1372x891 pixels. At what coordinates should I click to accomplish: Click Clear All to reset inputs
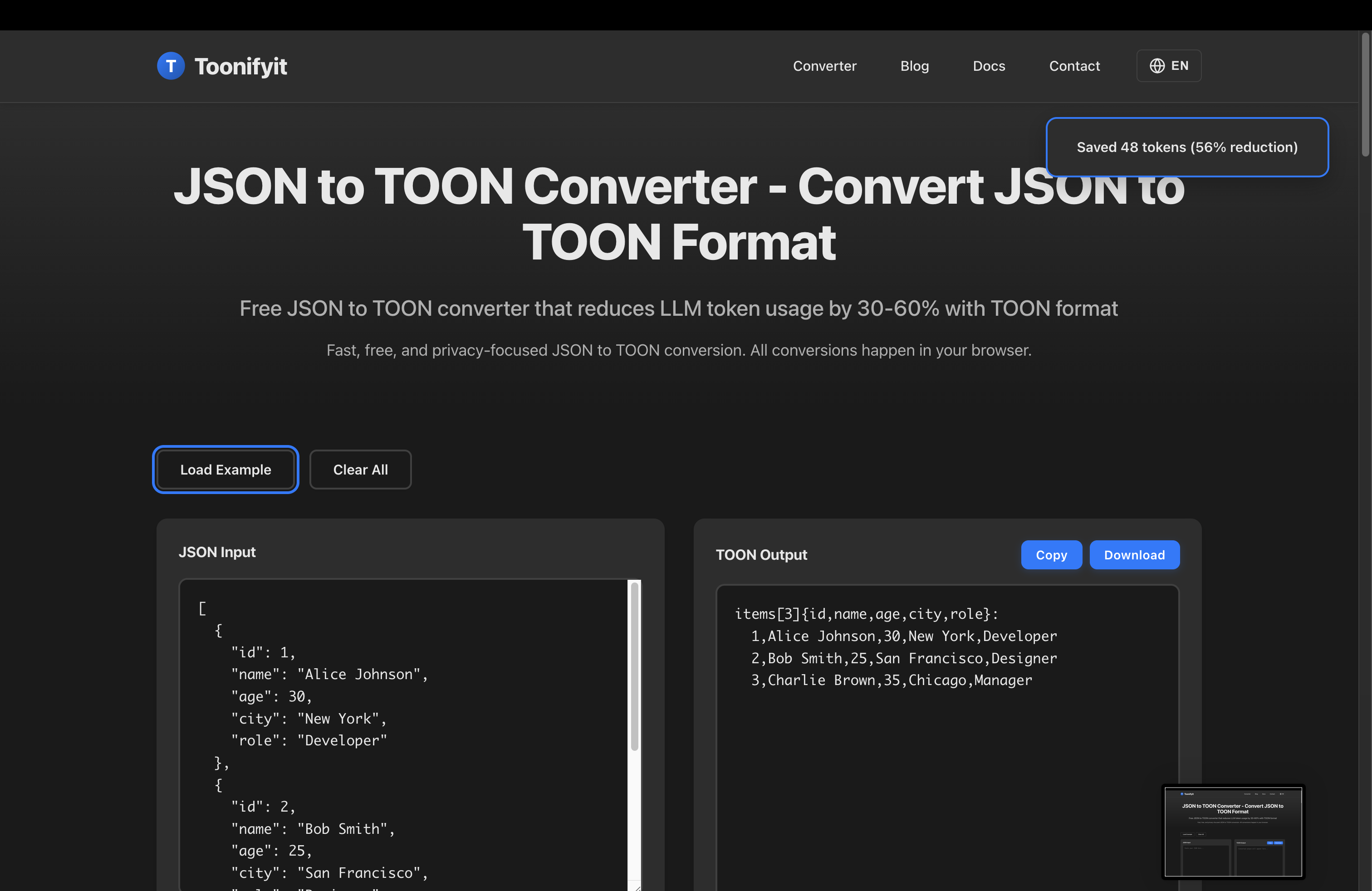tap(360, 469)
